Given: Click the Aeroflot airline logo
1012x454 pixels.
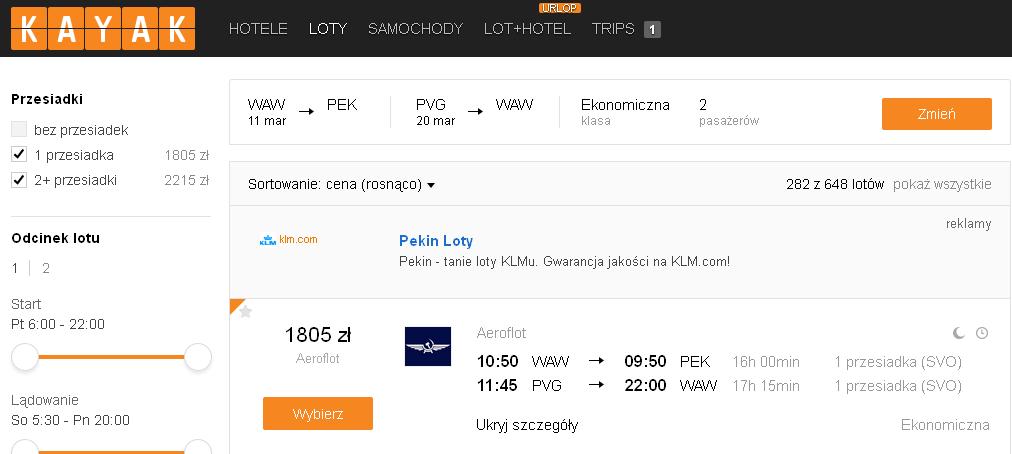Looking at the screenshot, I should pyautogui.click(x=428, y=346).
